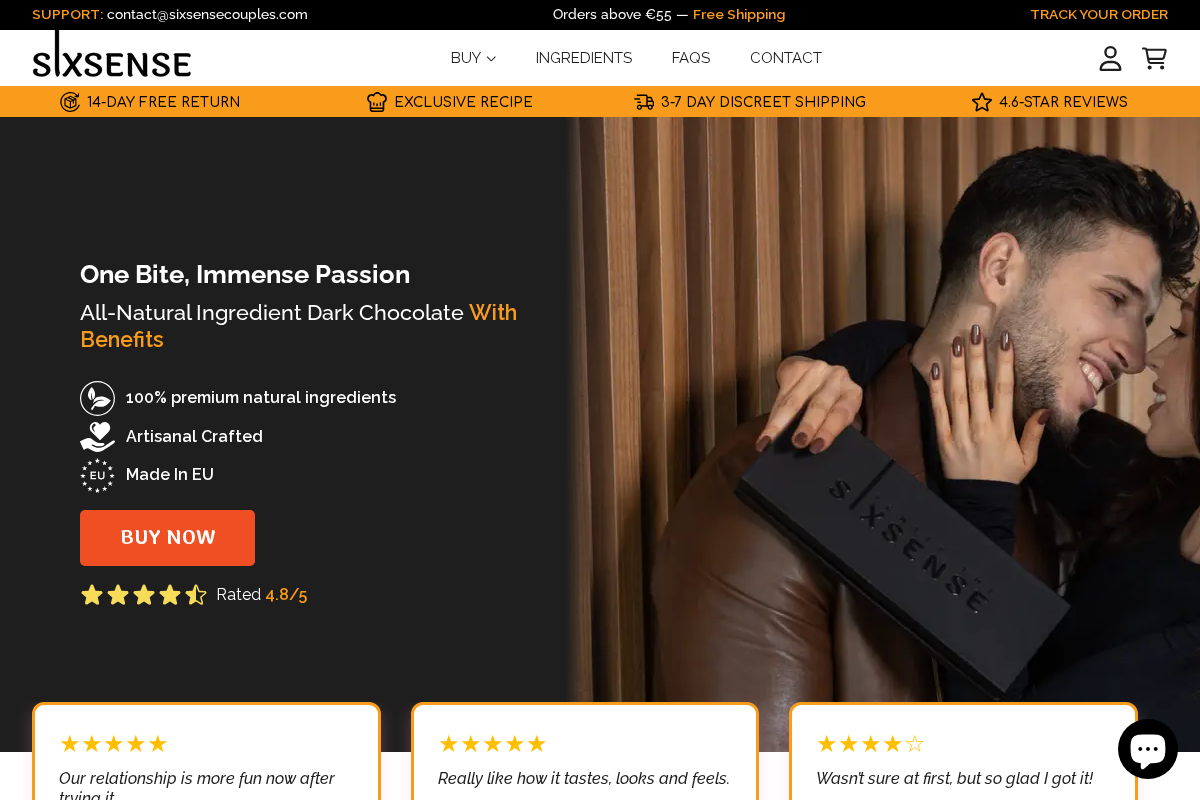The width and height of the screenshot is (1200, 800).
Task: Click the BUY NOW button
Action: tap(167, 537)
